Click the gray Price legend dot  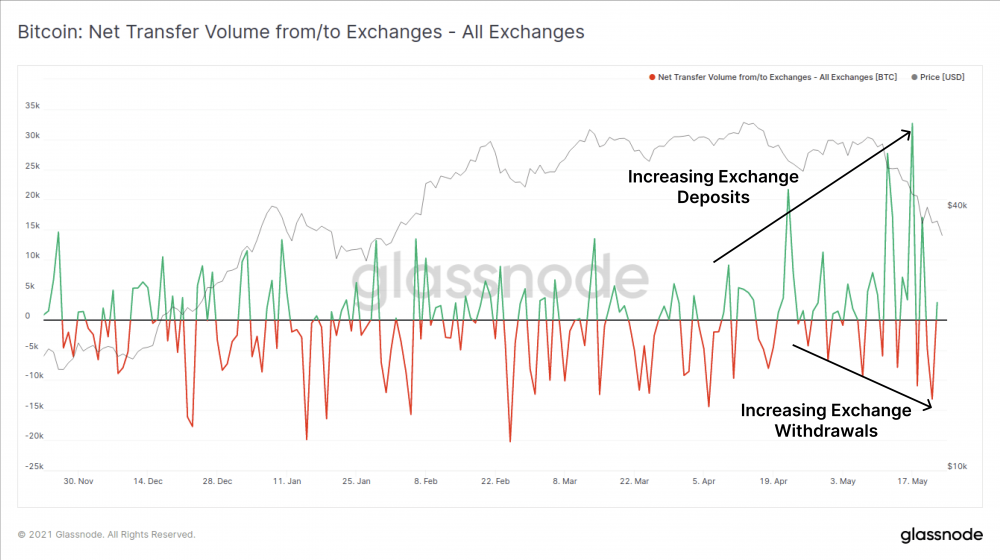[x=914, y=77]
